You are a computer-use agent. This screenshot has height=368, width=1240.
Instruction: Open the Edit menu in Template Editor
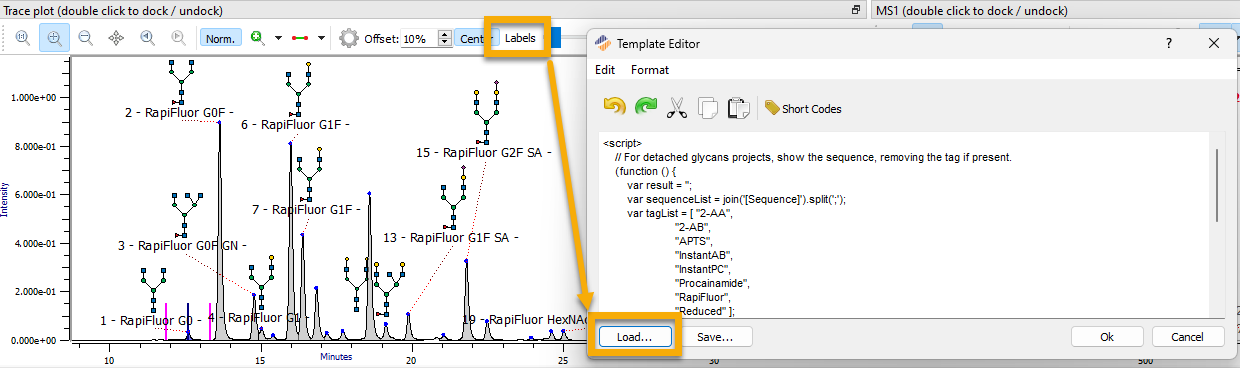(605, 70)
